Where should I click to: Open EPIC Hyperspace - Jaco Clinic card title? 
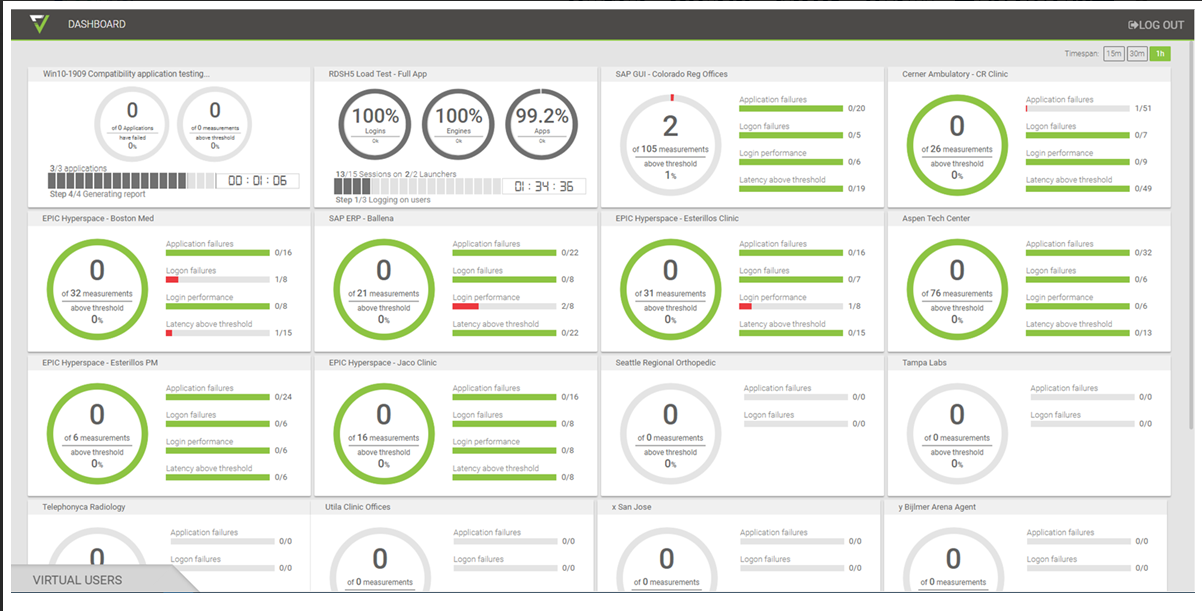point(383,363)
